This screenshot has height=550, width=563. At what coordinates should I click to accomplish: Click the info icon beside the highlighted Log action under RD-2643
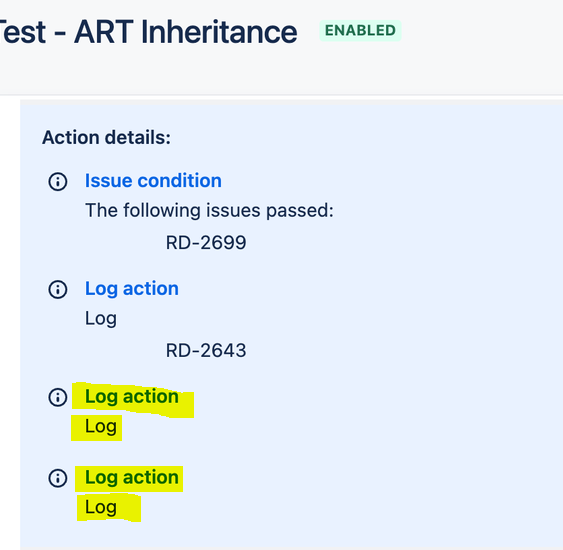click(x=58, y=397)
